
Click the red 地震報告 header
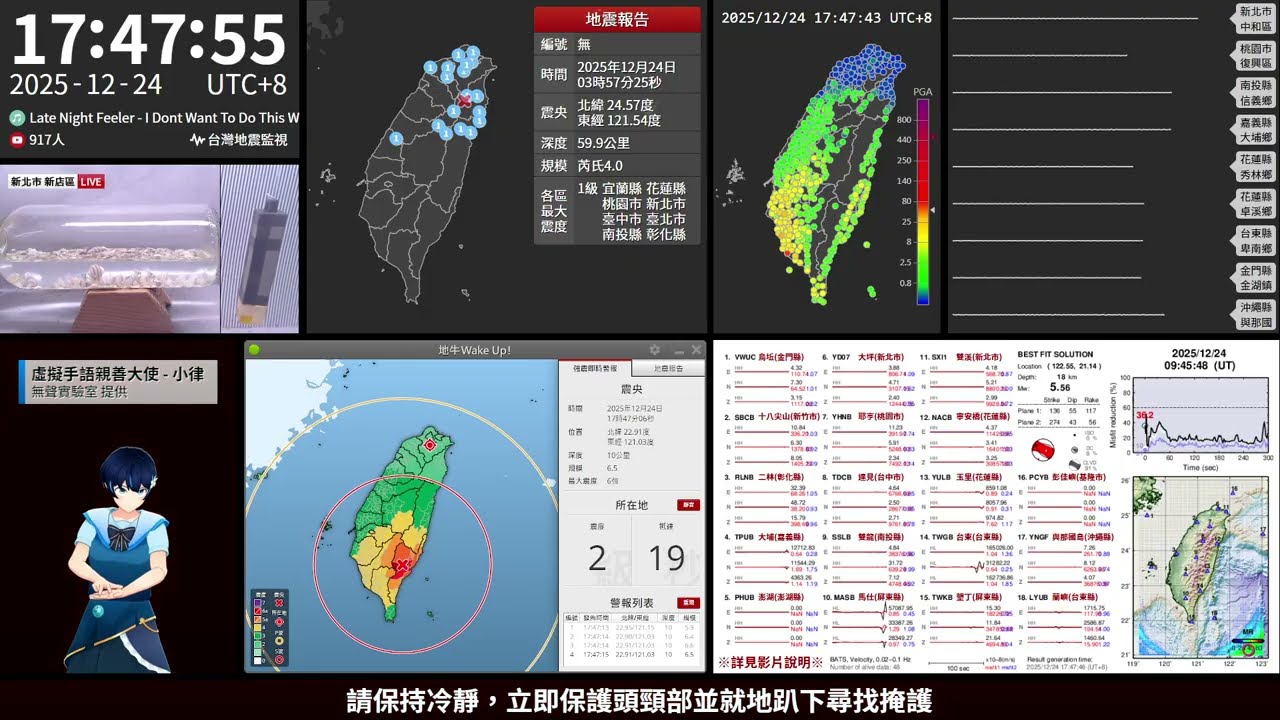[617, 19]
